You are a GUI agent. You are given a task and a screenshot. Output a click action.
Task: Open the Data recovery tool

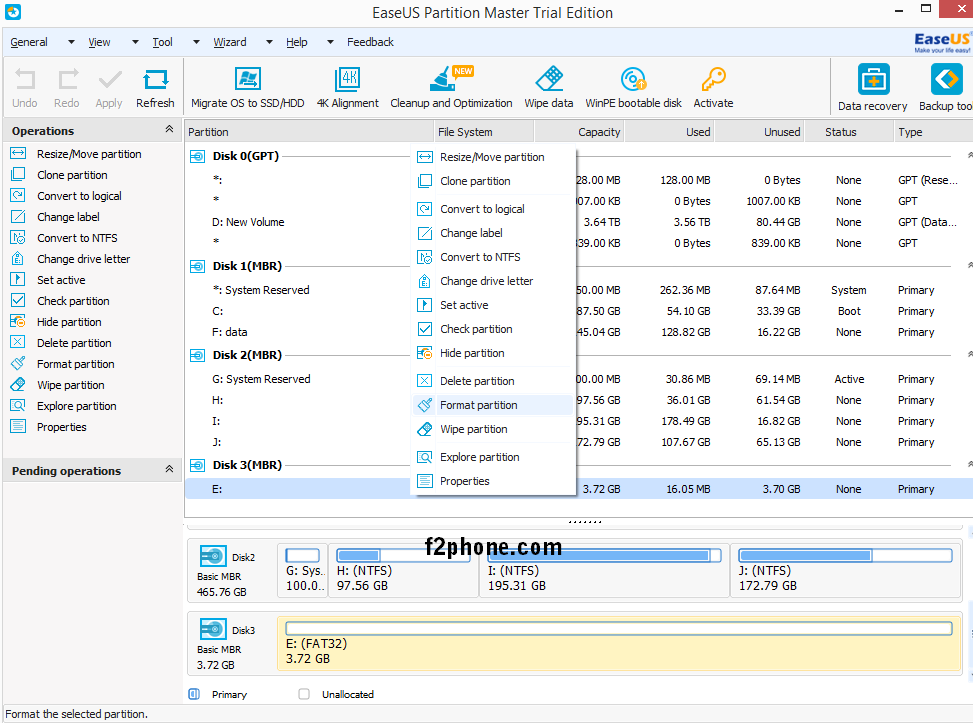tap(872, 88)
